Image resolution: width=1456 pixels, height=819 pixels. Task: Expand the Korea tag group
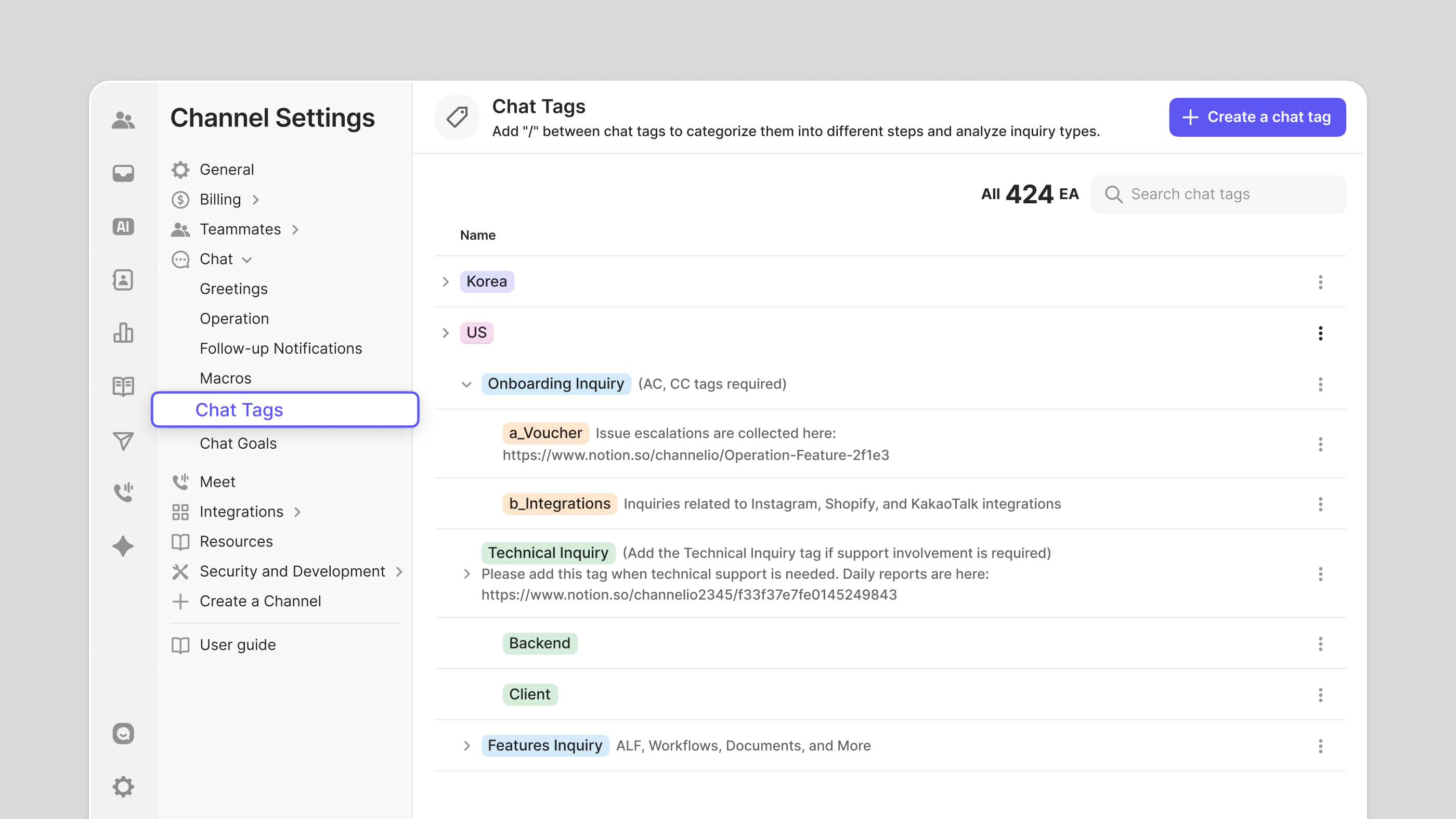coord(446,281)
